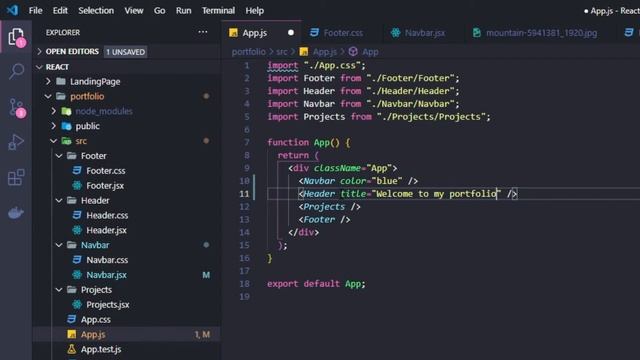The width and height of the screenshot is (640, 360).
Task: Expand the Open Editors section
Action: (x=40, y=51)
